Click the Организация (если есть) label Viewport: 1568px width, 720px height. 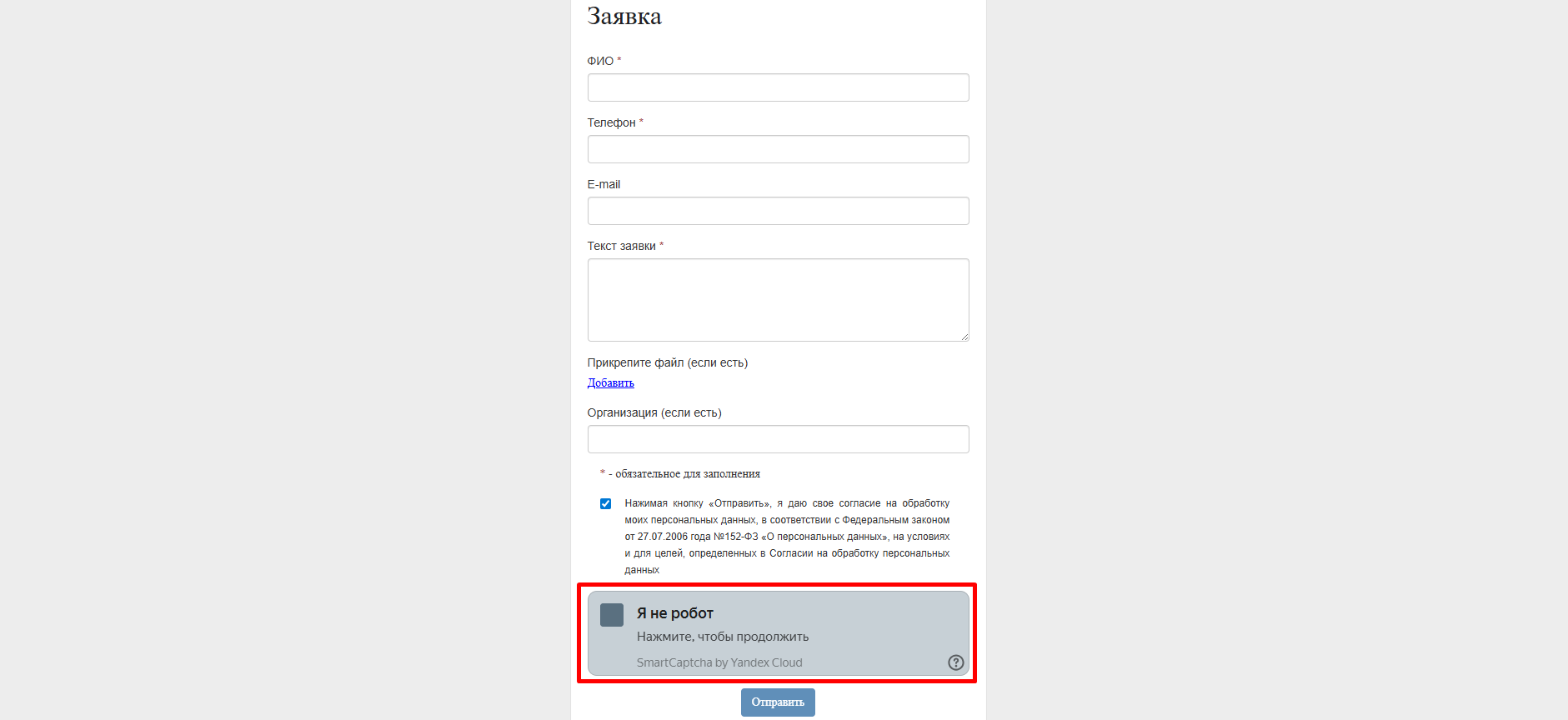pyautogui.click(x=654, y=412)
